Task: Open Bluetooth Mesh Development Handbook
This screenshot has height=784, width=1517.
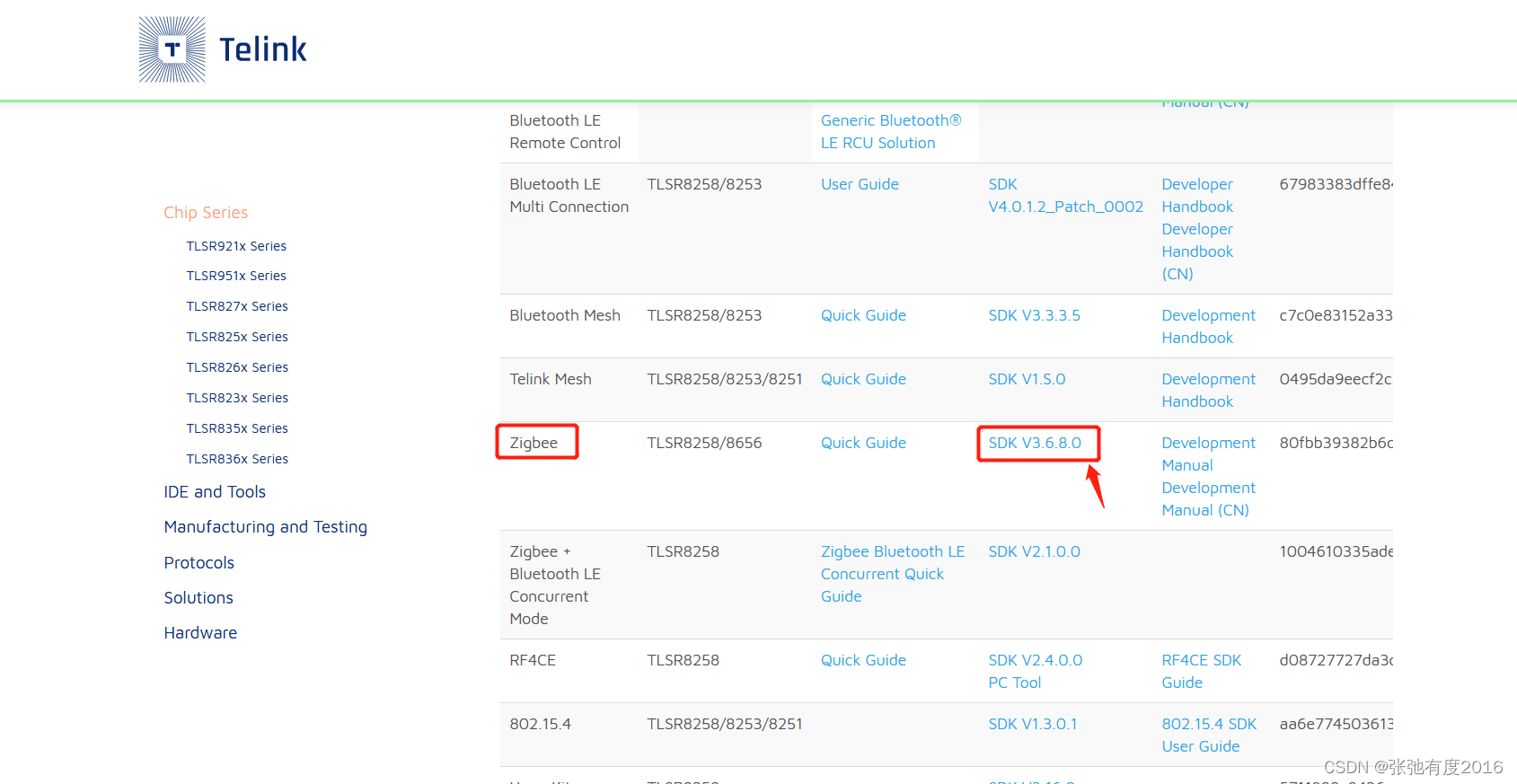Action: [1208, 327]
